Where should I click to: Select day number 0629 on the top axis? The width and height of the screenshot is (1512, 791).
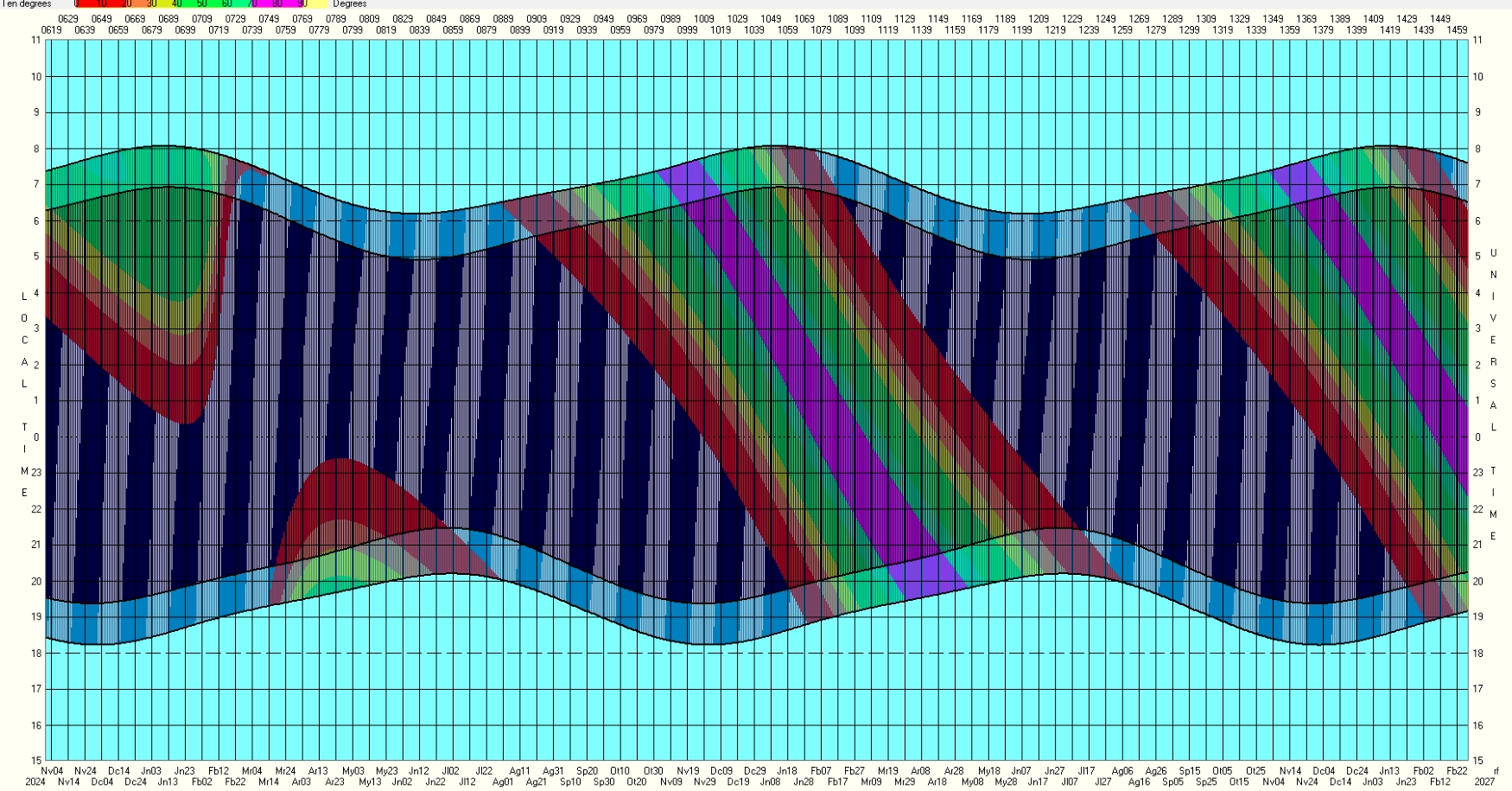click(x=67, y=19)
